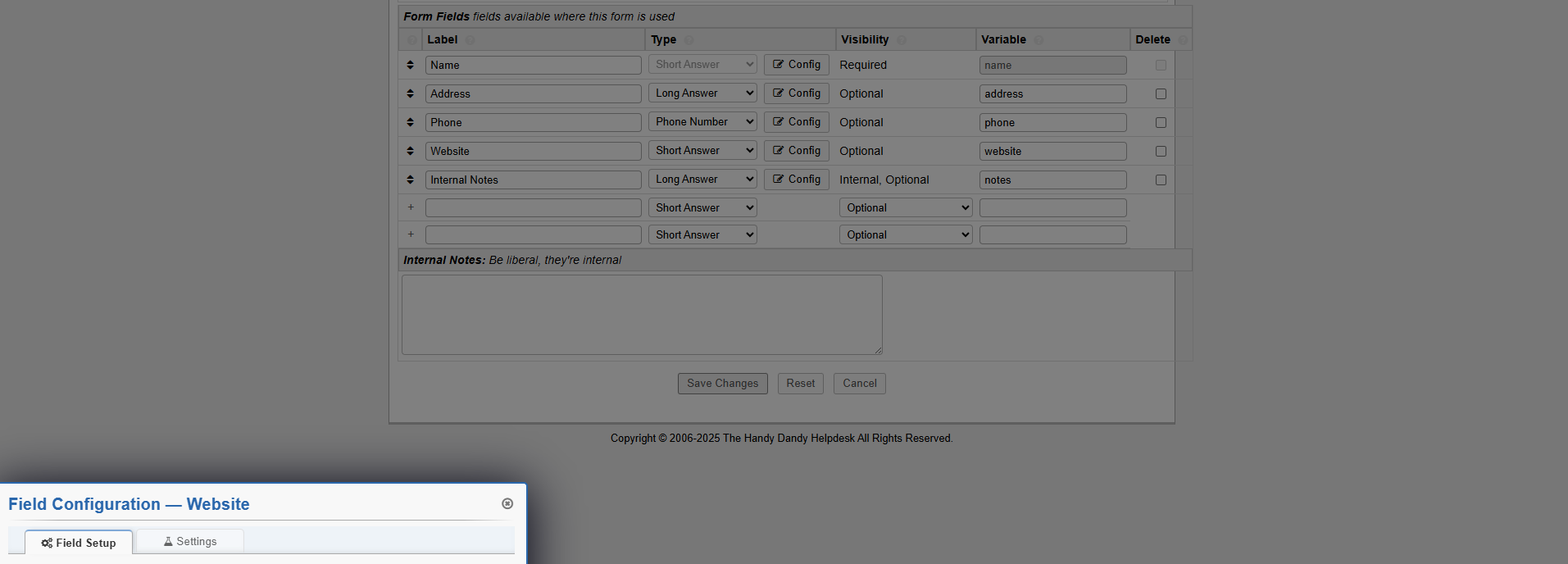
Task: Click sort handle icon beside Phone
Action: click(x=411, y=122)
